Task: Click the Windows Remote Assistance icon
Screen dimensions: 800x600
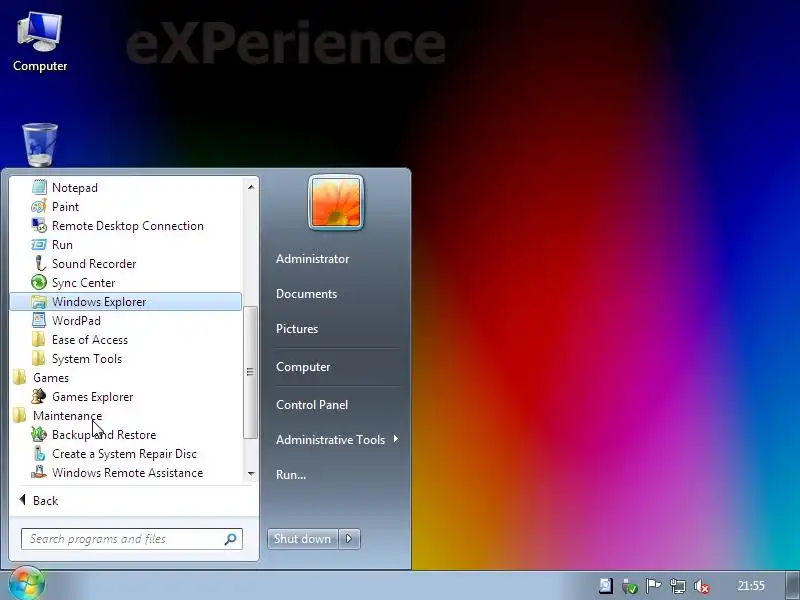Action: [x=39, y=473]
